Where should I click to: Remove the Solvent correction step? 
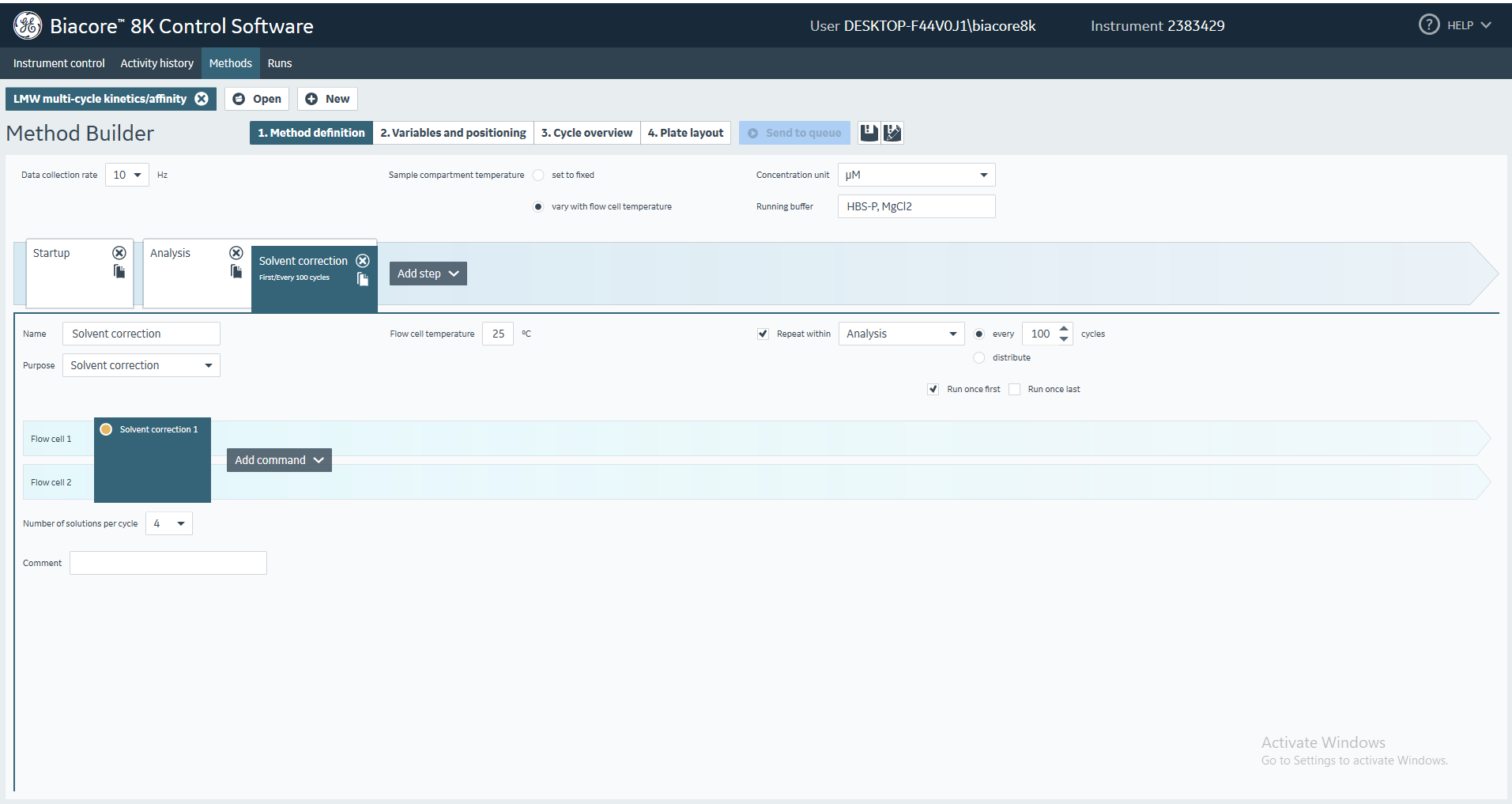point(363,261)
